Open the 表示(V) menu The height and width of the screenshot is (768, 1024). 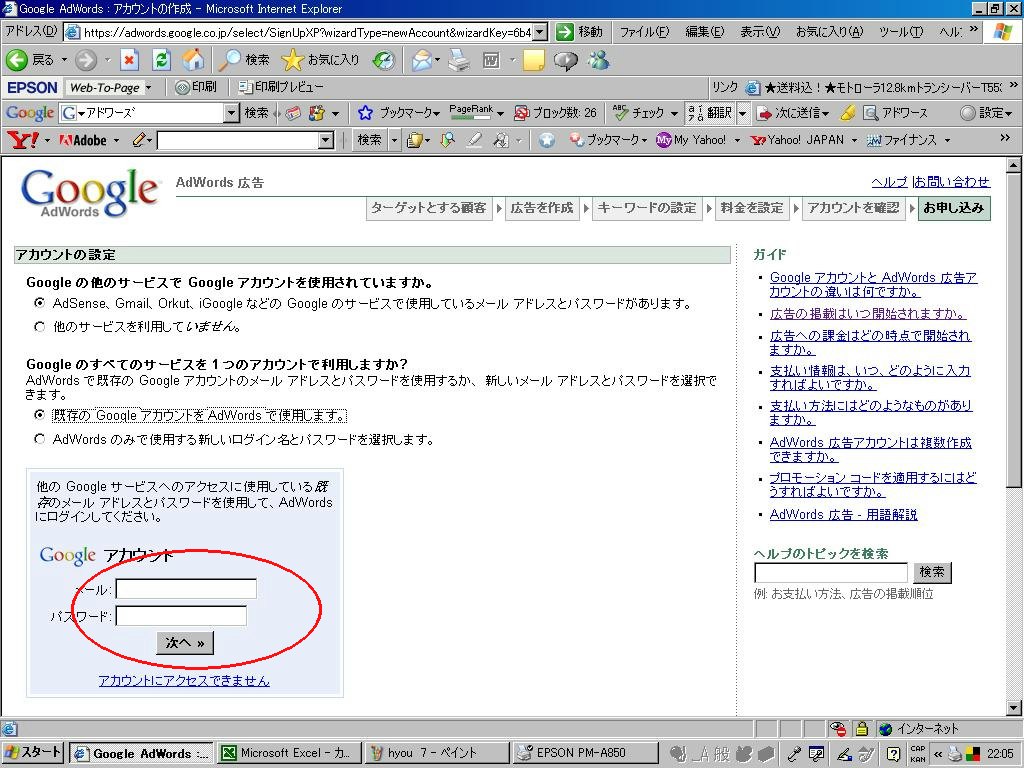tap(760, 31)
